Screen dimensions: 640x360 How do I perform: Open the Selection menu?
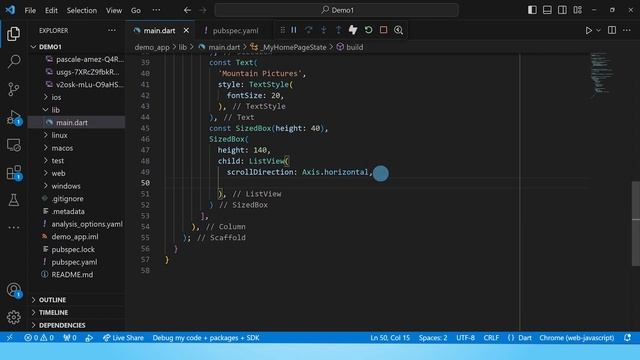[x=82, y=10]
